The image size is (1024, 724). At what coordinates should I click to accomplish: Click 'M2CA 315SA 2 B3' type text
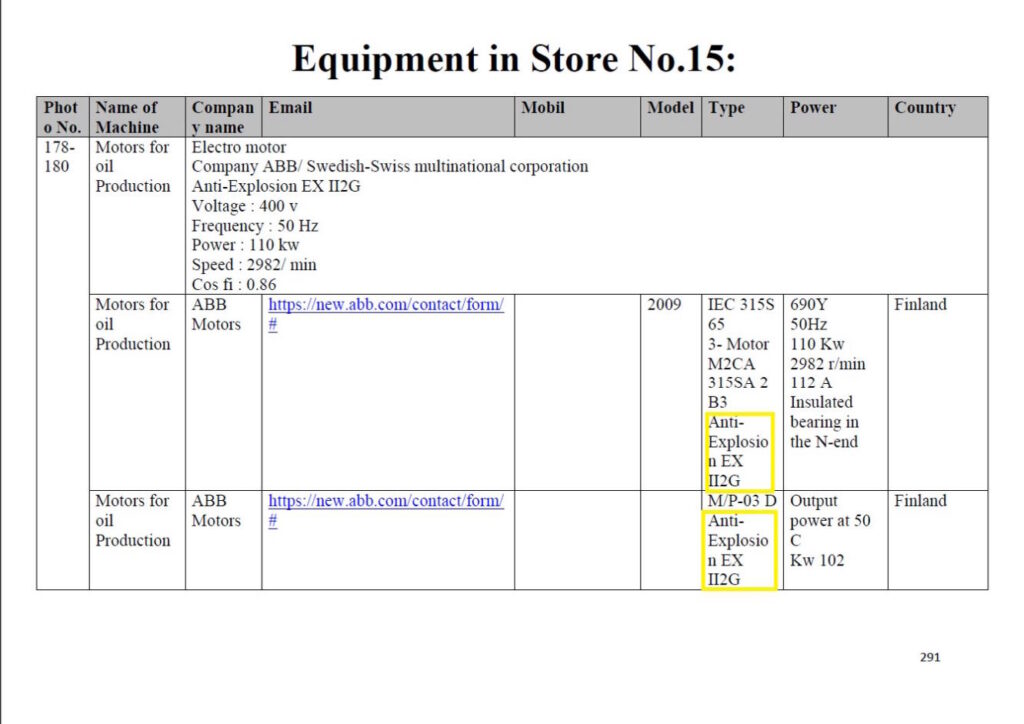[738, 383]
